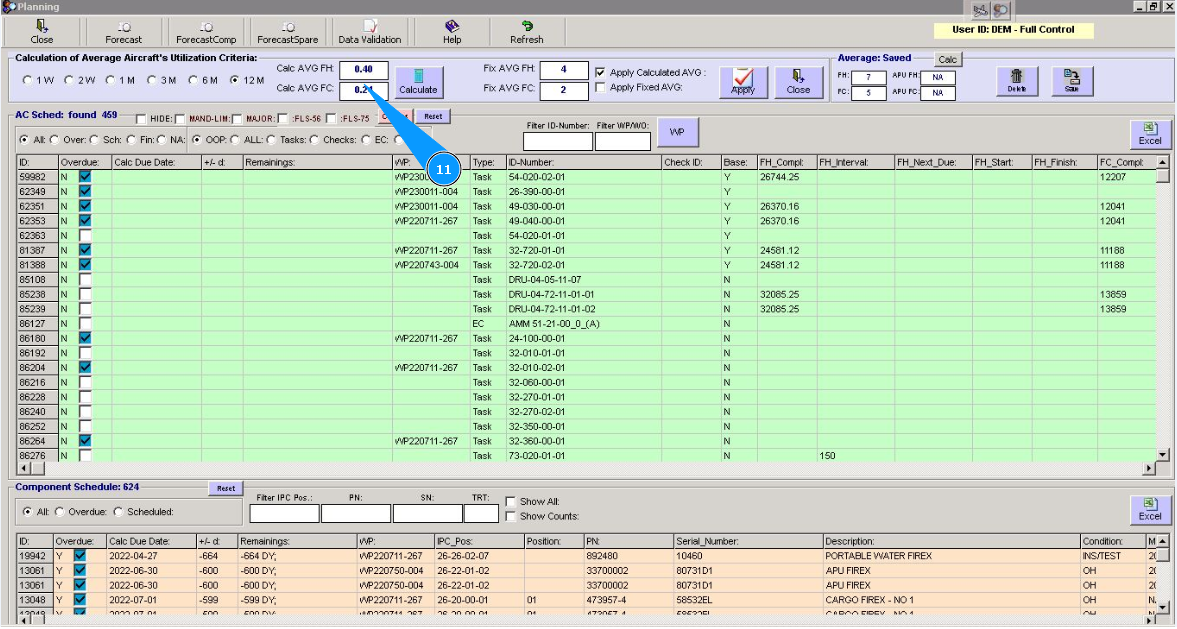This screenshot has width=1177, height=629.
Task: Click the WP filter button
Action: point(677,132)
